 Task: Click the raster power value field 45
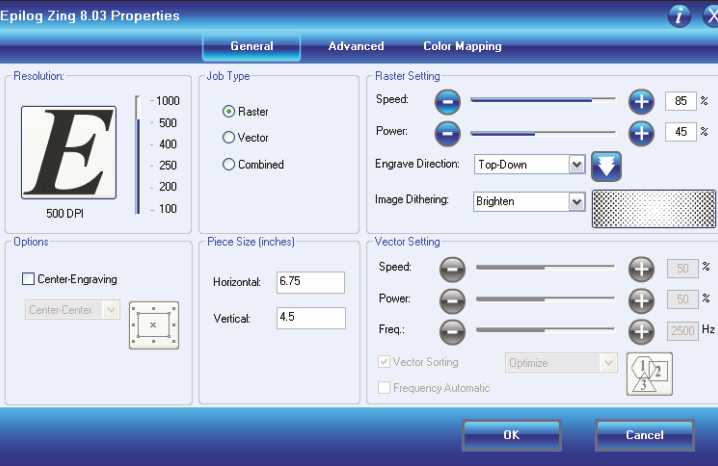(680, 132)
